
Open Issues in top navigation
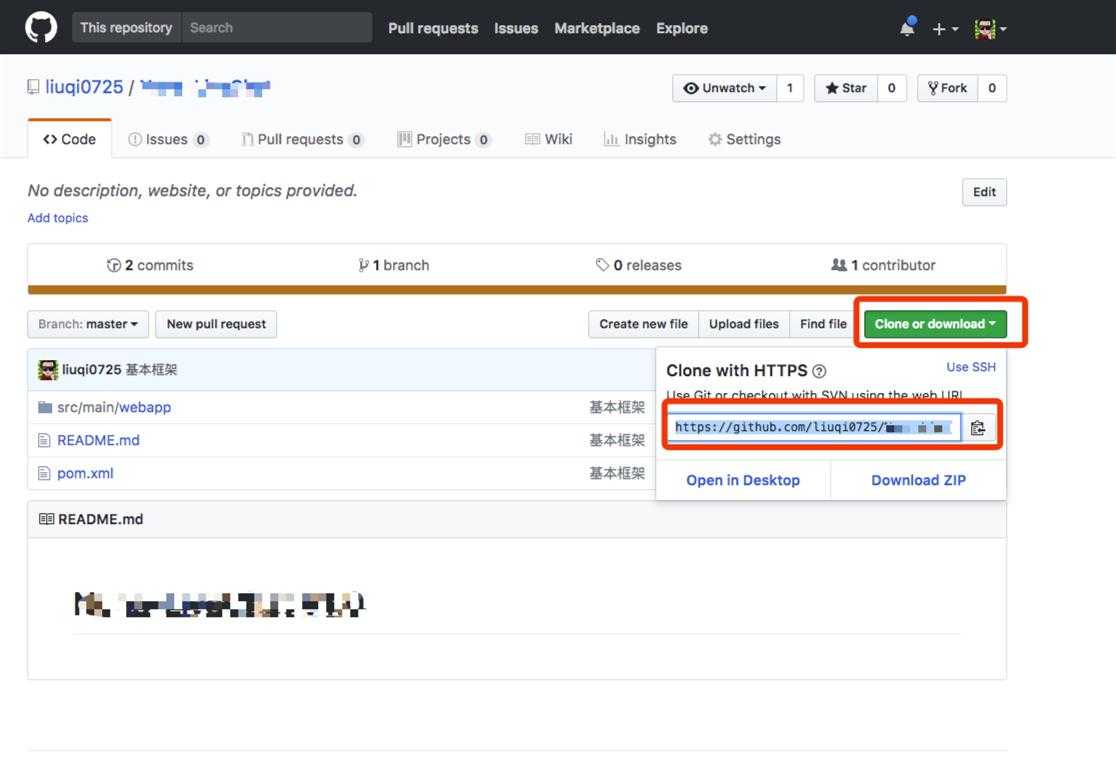pyautogui.click(x=516, y=28)
